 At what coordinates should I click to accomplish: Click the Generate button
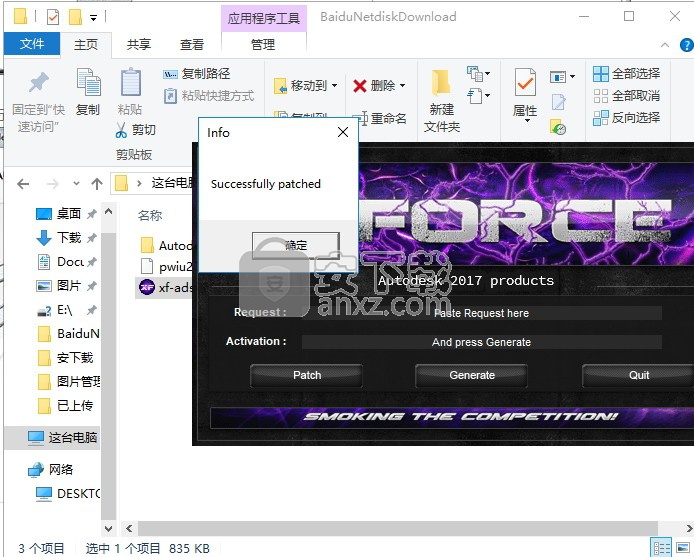[x=472, y=375]
